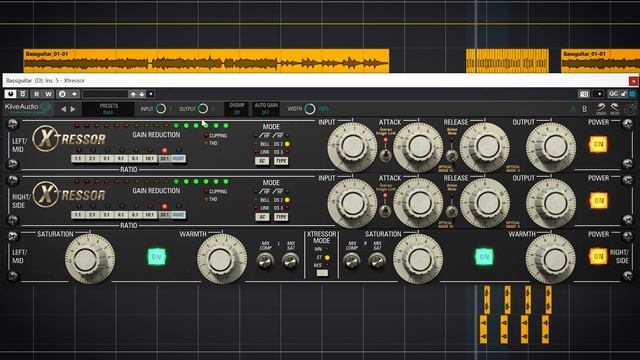Viewport: 640px width, 360px height.
Task: Select NUKE ratio on Right/Side unit
Action: [178, 215]
